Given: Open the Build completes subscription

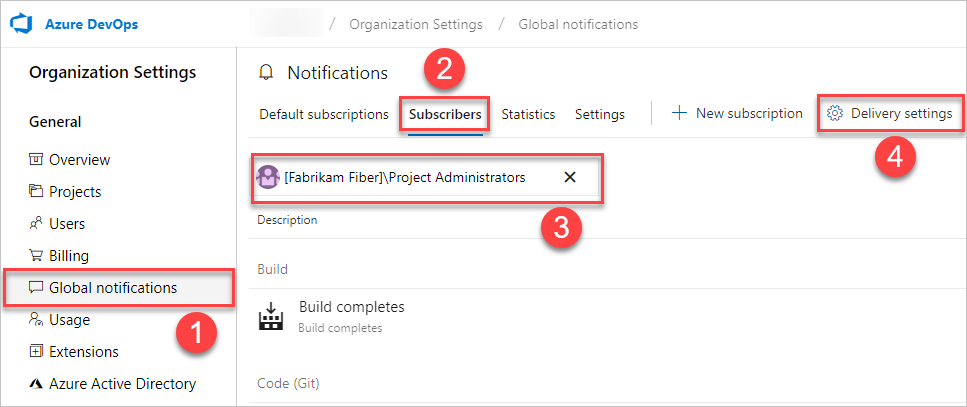Looking at the screenshot, I should pyautogui.click(x=352, y=306).
